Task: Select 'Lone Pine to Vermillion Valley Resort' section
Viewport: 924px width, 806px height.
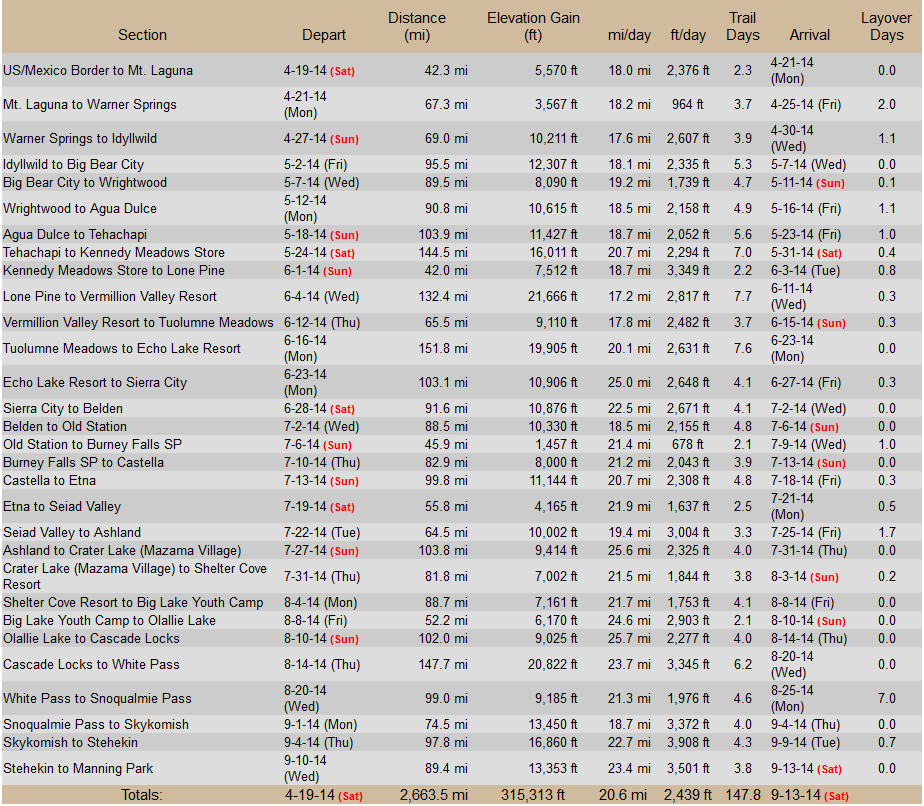Action: click(x=110, y=297)
